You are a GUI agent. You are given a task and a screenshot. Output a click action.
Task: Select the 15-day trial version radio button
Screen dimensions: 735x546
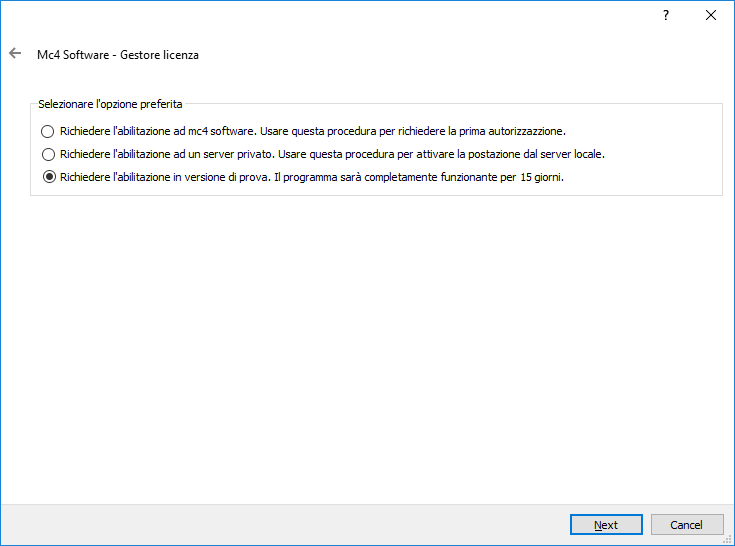click(48, 177)
